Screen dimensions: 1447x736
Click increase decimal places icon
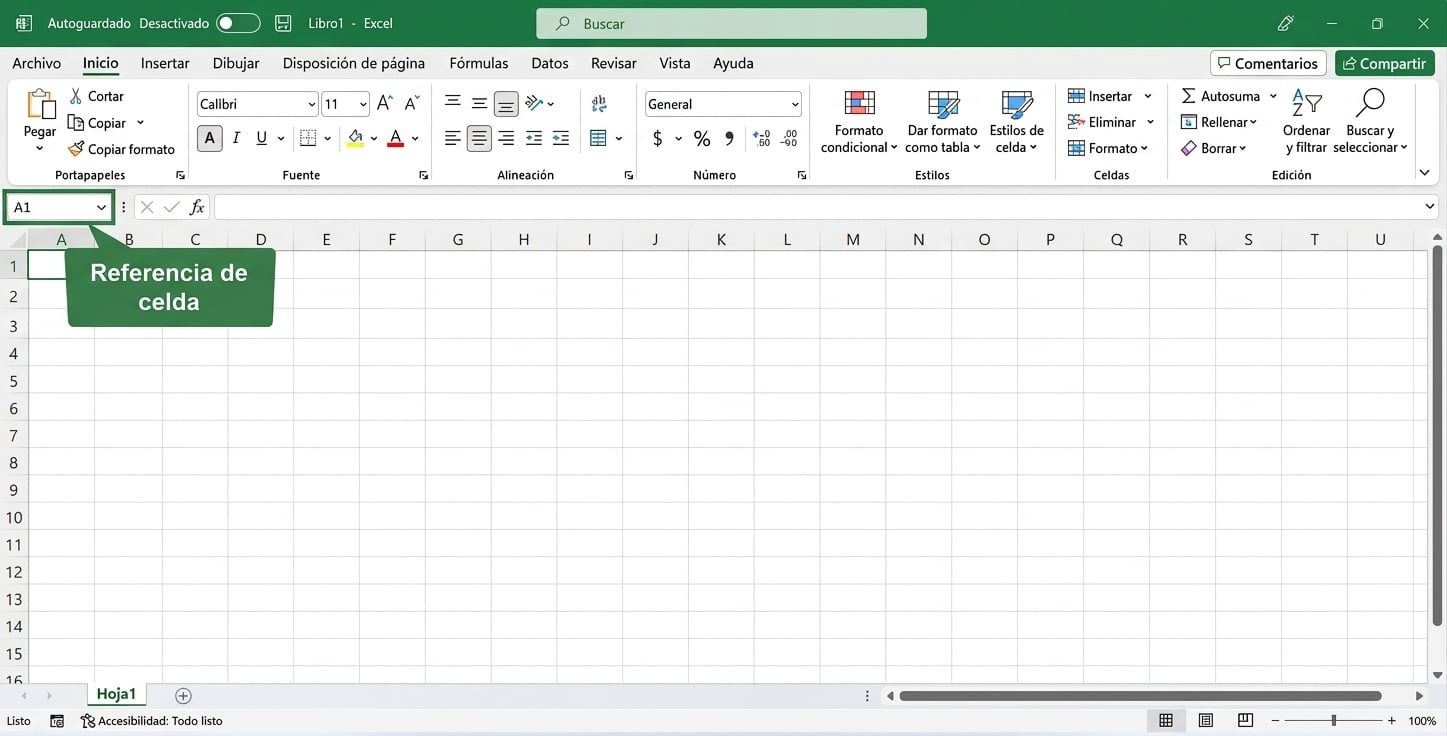(x=762, y=138)
